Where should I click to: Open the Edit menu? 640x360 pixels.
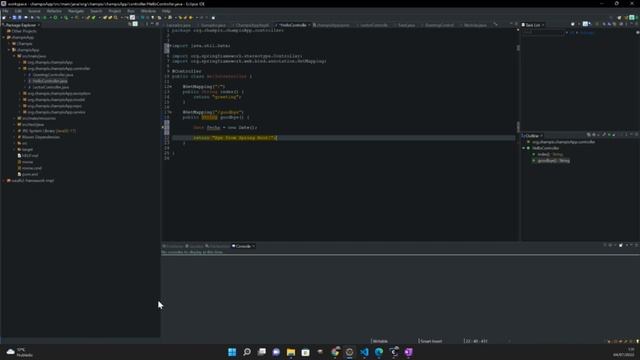pyautogui.click(x=18, y=11)
